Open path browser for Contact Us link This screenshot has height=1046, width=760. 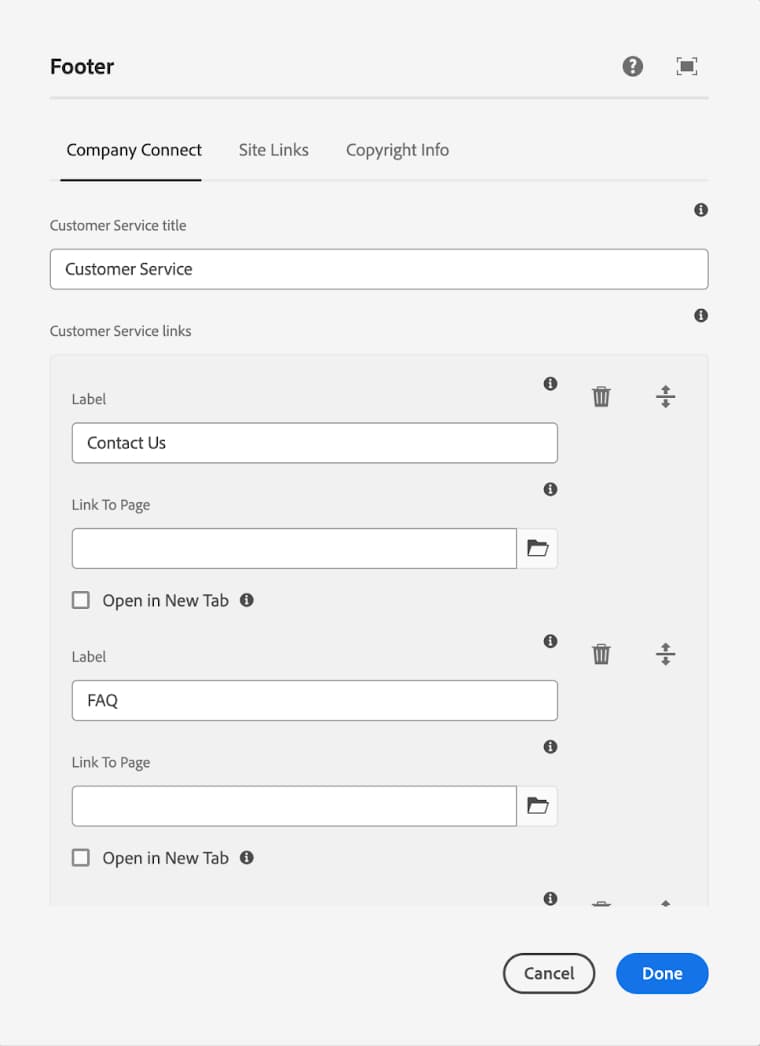538,549
